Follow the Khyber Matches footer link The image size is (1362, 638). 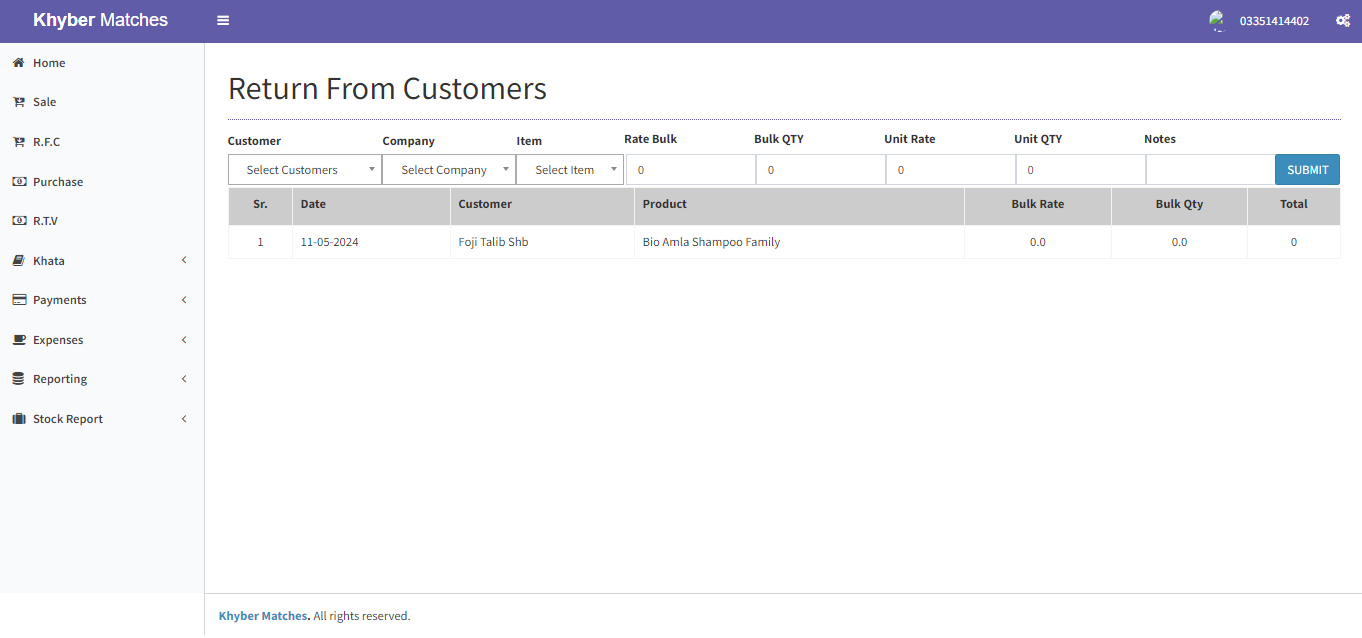(263, 616)
